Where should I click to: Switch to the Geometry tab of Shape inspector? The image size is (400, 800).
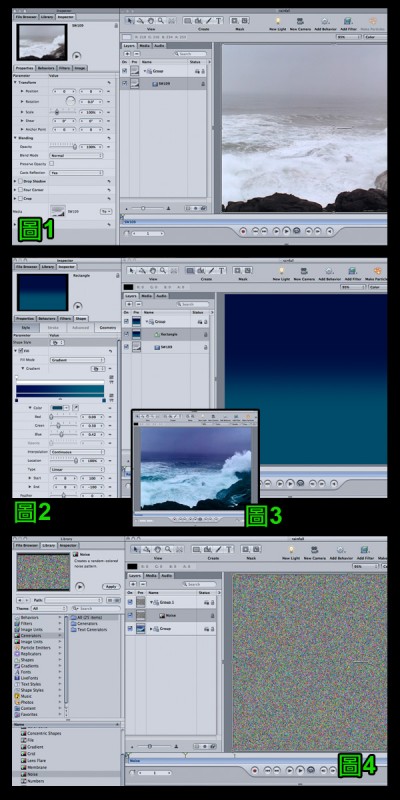[x=108, y=328]
